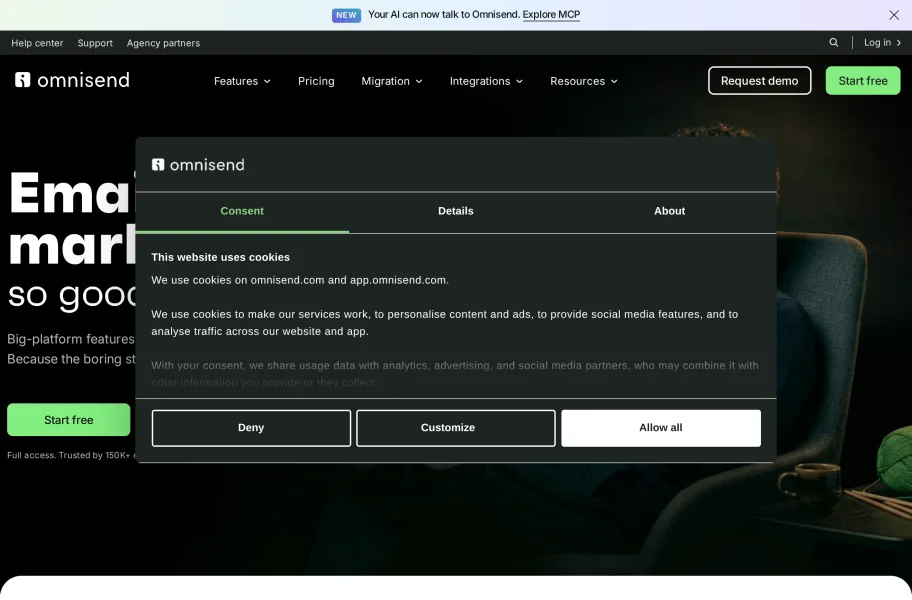Switch to the Details tab
The image size is (912, 600).
click(455, 212)
